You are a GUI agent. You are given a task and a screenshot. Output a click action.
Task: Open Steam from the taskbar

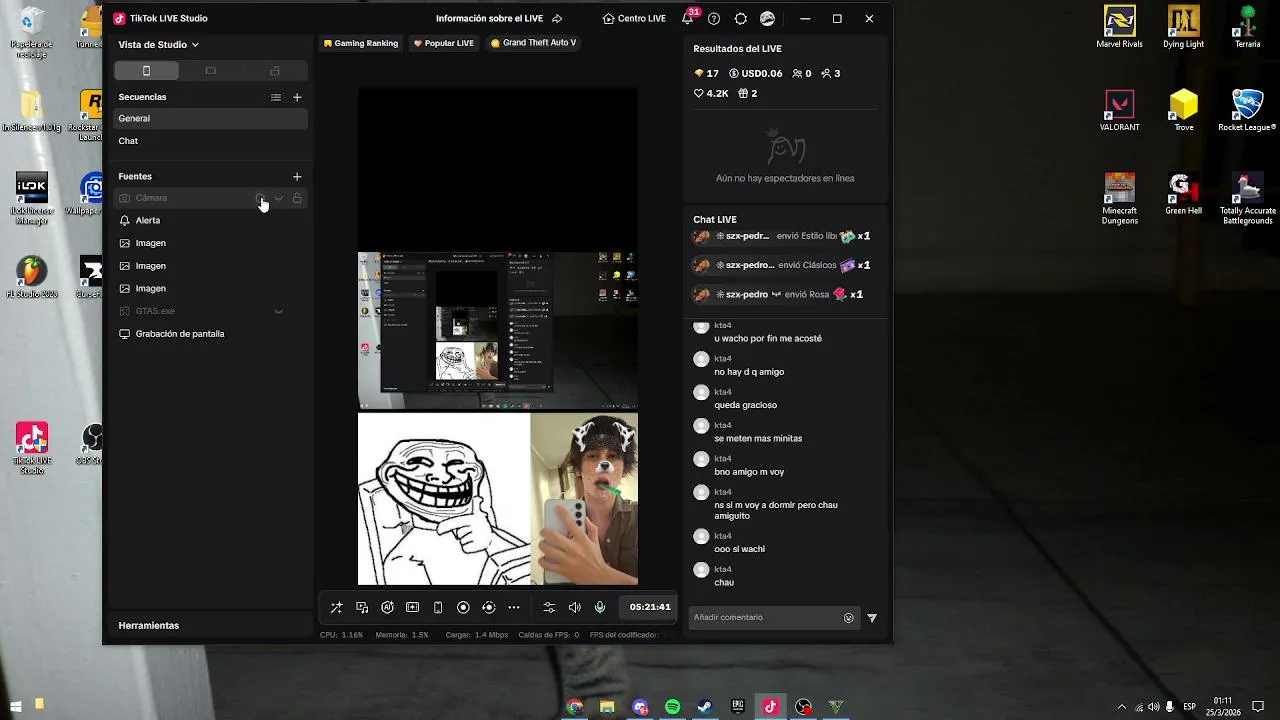click(x=705, y=707)
